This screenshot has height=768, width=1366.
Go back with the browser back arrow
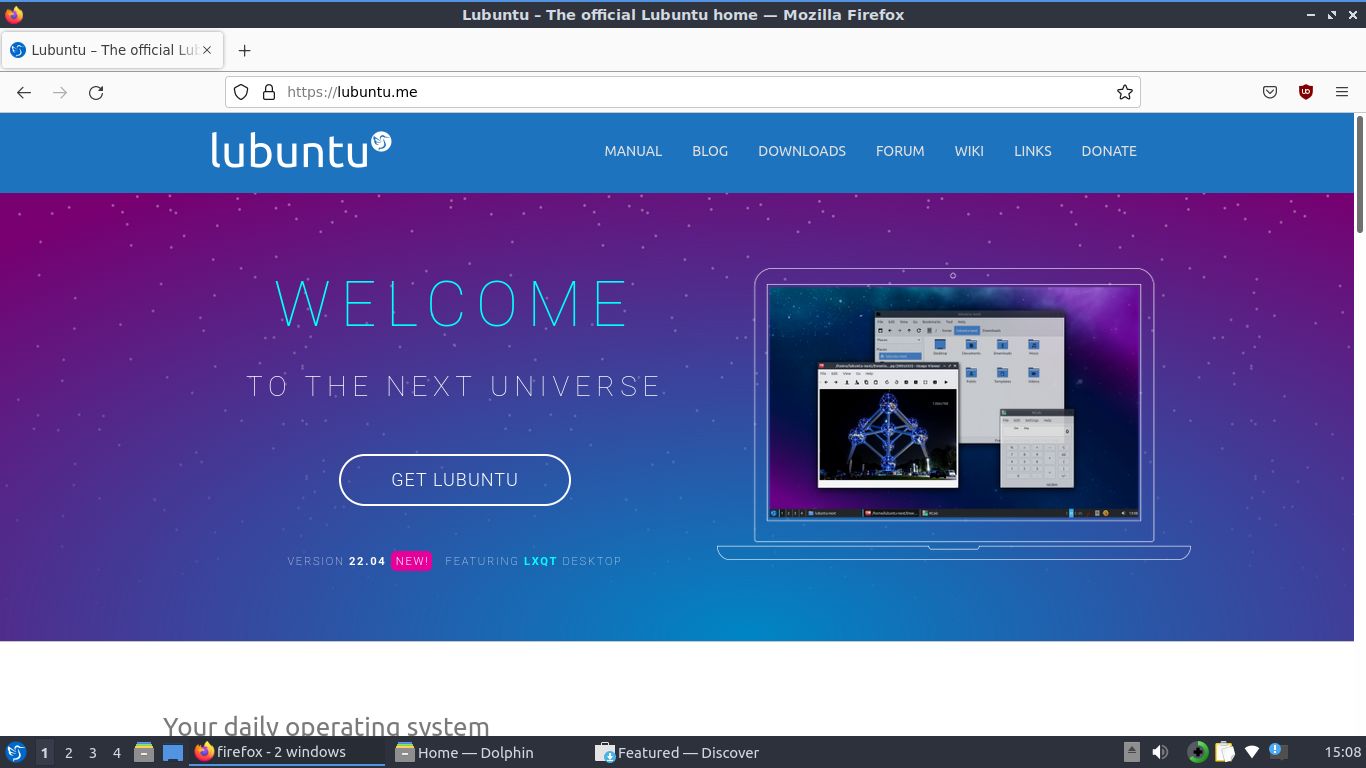(24, 92)
